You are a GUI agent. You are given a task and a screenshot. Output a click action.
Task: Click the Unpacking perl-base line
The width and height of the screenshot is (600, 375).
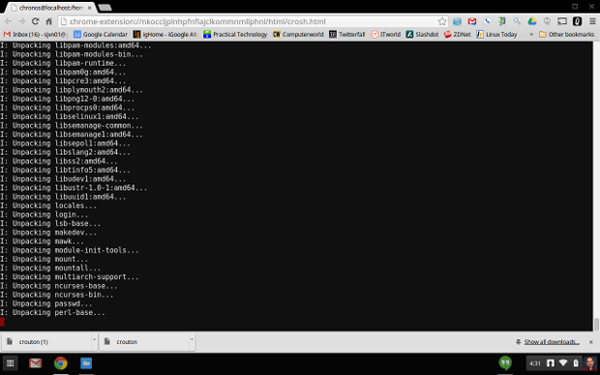point(52,313)
